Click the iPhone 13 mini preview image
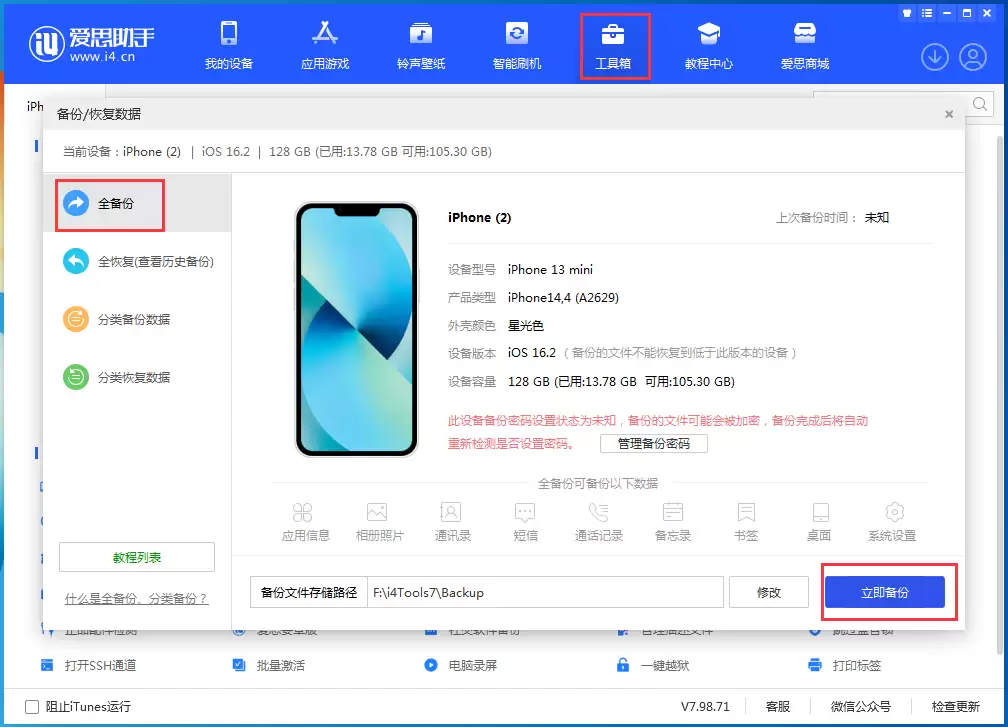 pyautogui.click(x=356, y=329)
